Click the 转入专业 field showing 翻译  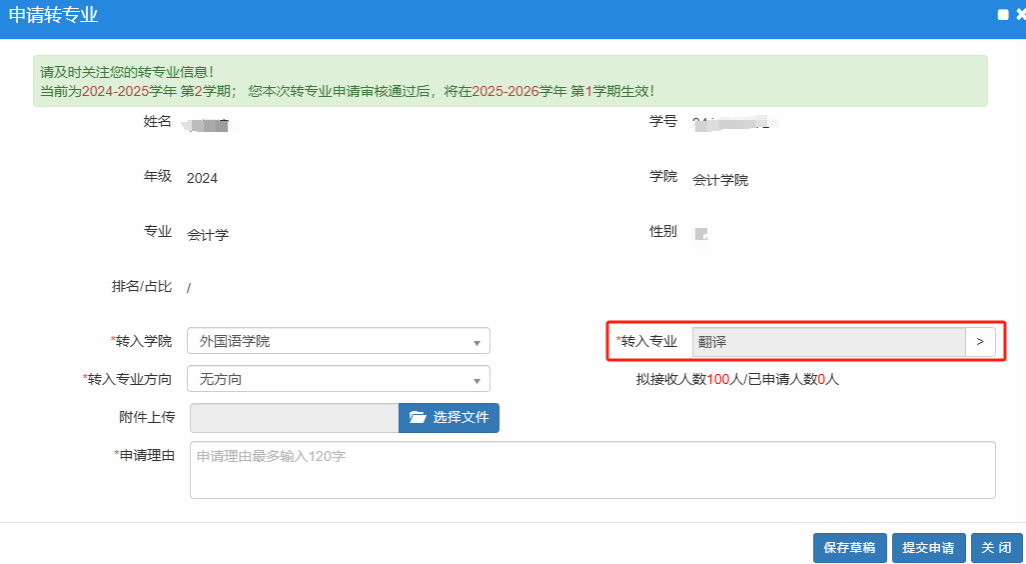[828, 341]
